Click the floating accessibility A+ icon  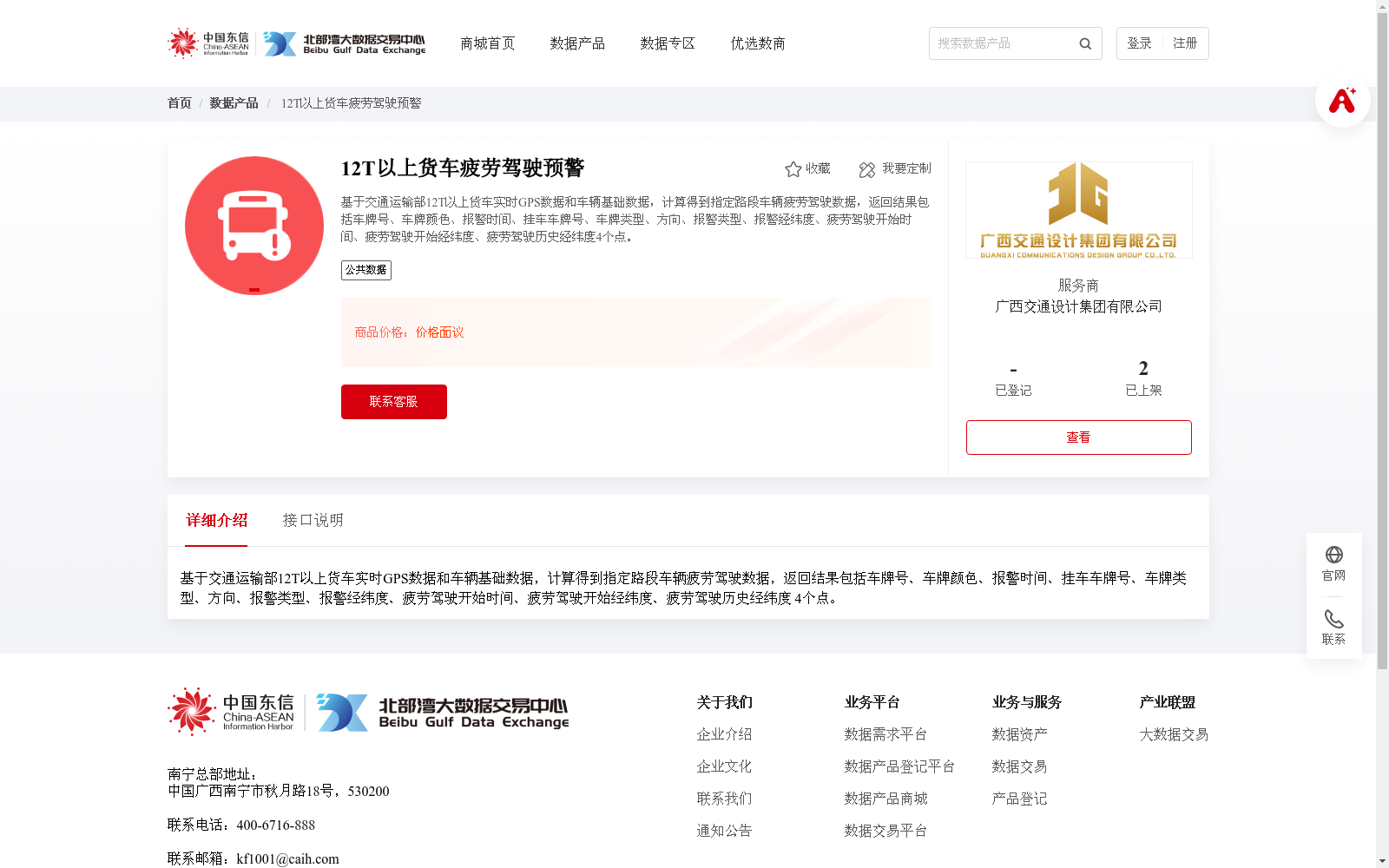(x=1341, y=100)
